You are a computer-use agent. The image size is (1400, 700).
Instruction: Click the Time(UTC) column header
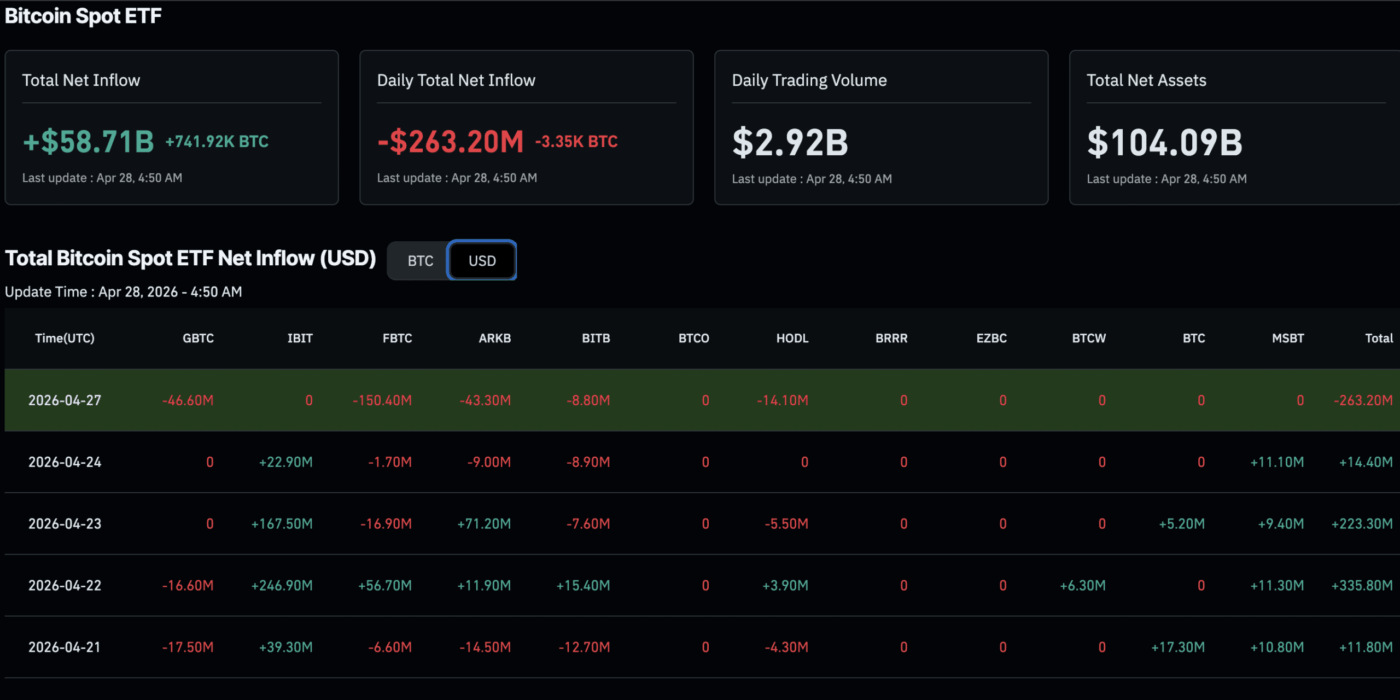point(65,338)
